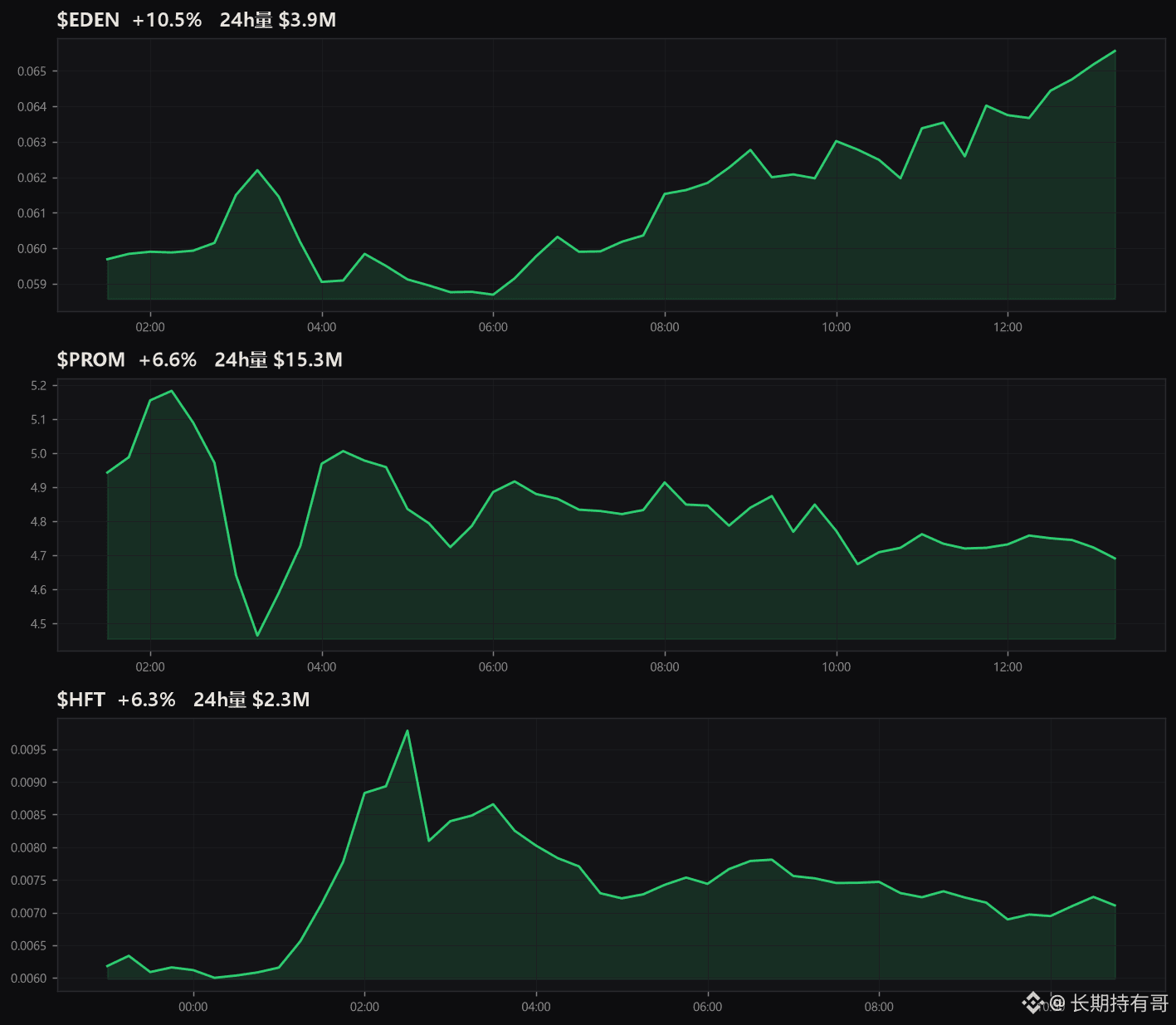The width and height of the screenshot is (1176, 1025).
Task: Select the 00:00 time label on HFT chart
Action: pyautogui.click(x=193, y=1008)
